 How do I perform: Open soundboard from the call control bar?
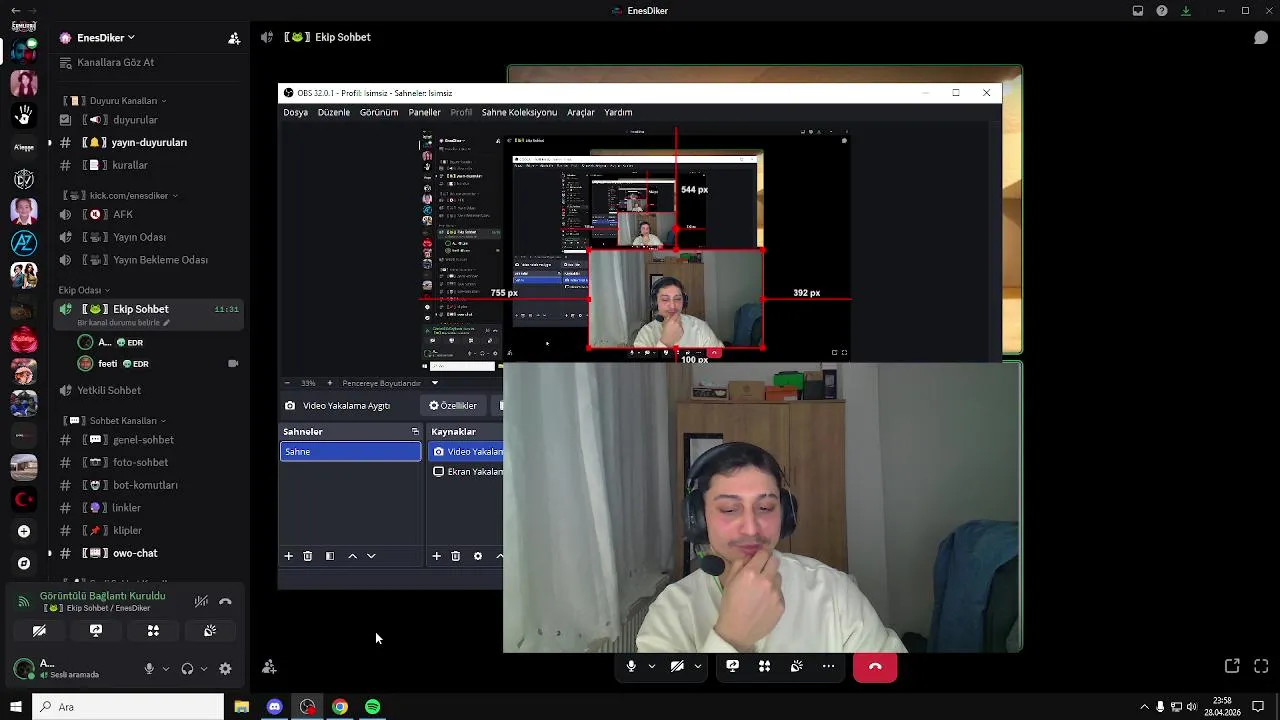(x=796, y=666)
